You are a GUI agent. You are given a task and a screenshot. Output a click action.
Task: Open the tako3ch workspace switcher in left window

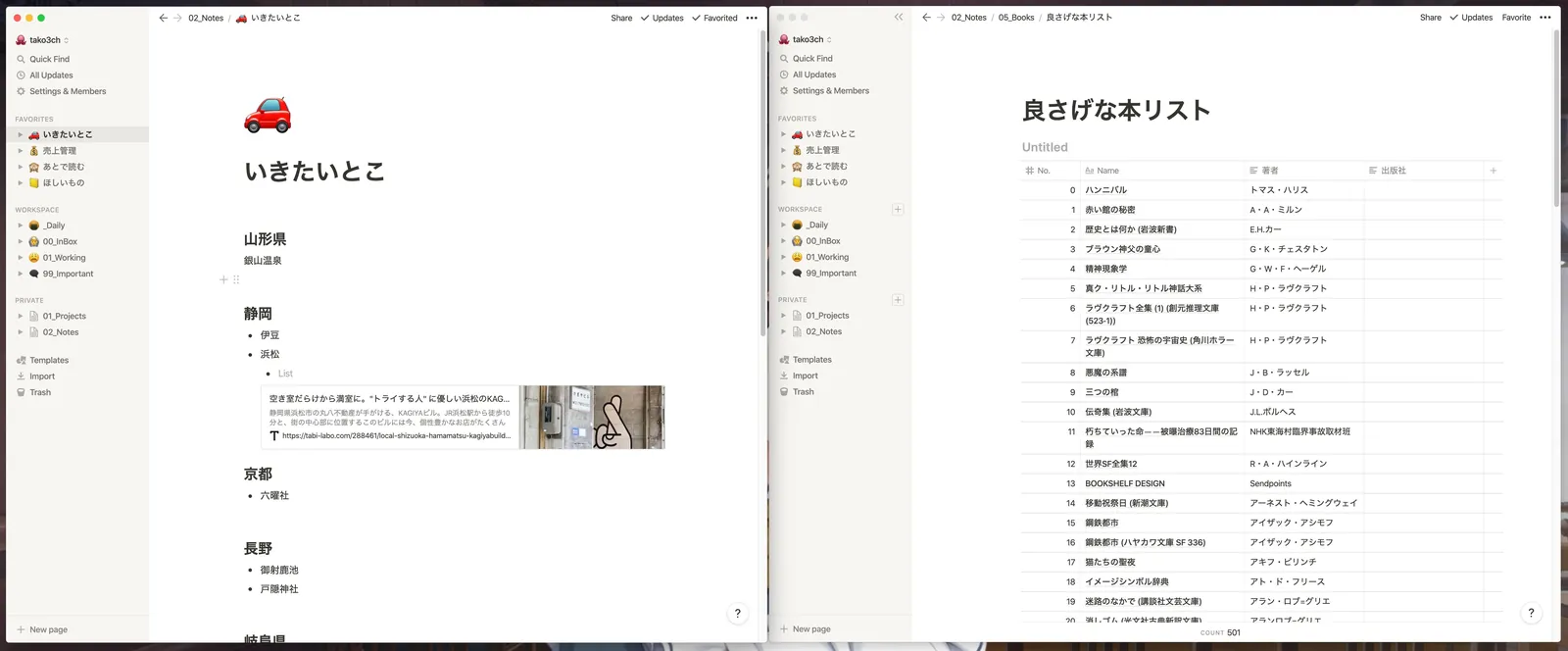44,40
